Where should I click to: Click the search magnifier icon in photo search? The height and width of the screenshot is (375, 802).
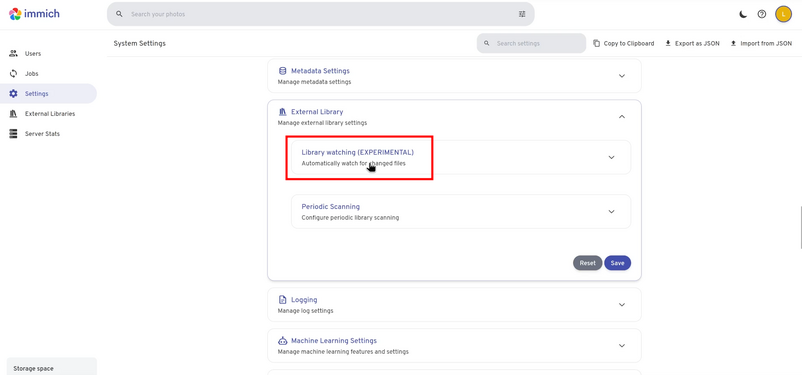(119, 14)
